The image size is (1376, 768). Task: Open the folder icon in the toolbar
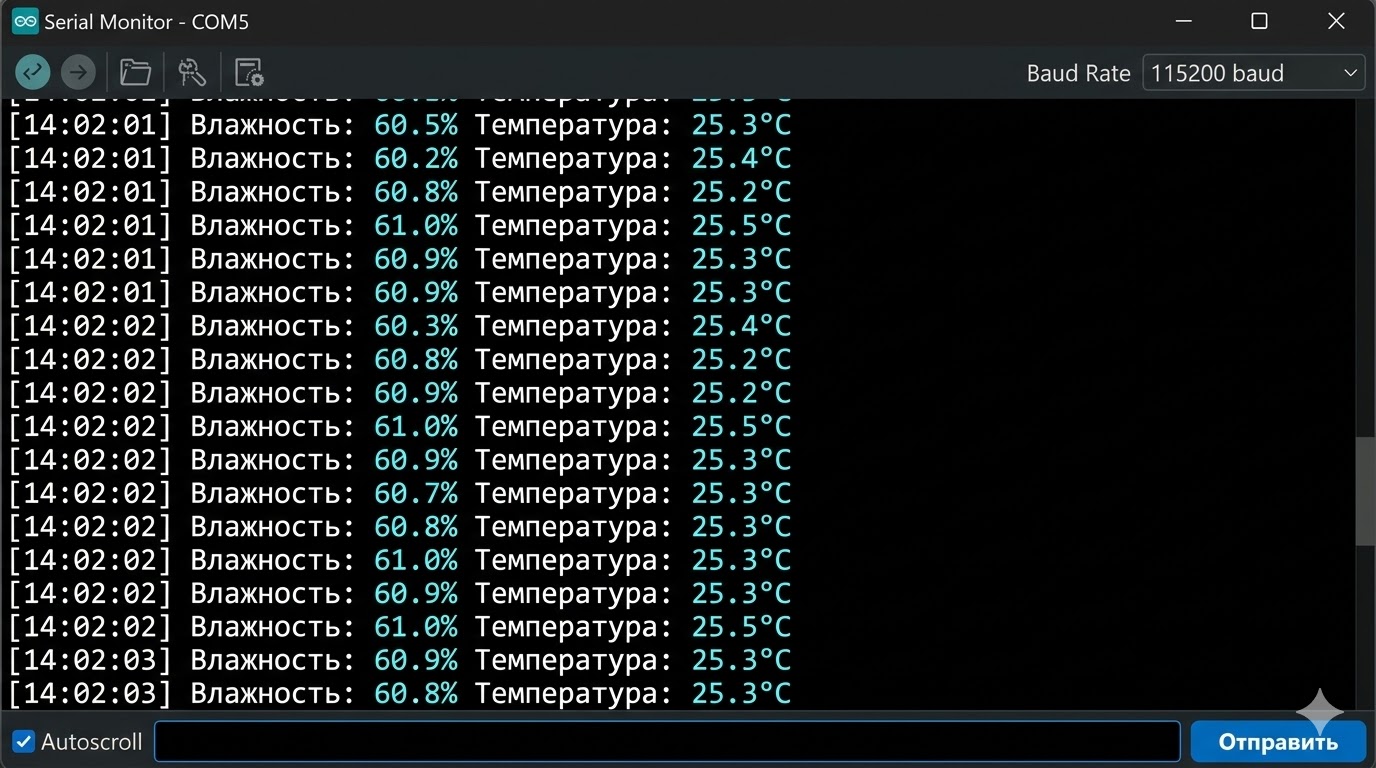[x=135, y=72]
